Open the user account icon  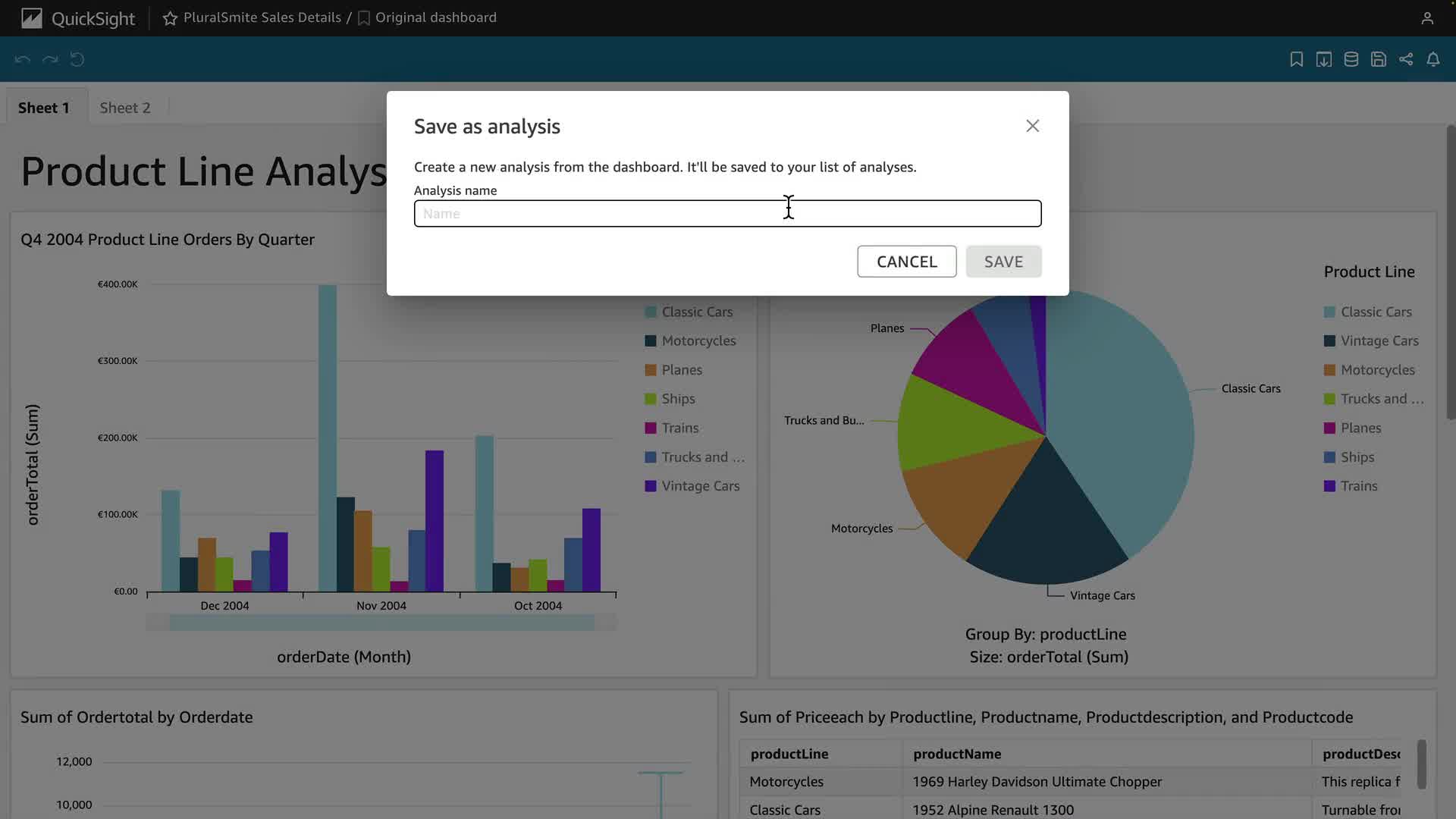pyautogui.click(x=1426, y=18)
